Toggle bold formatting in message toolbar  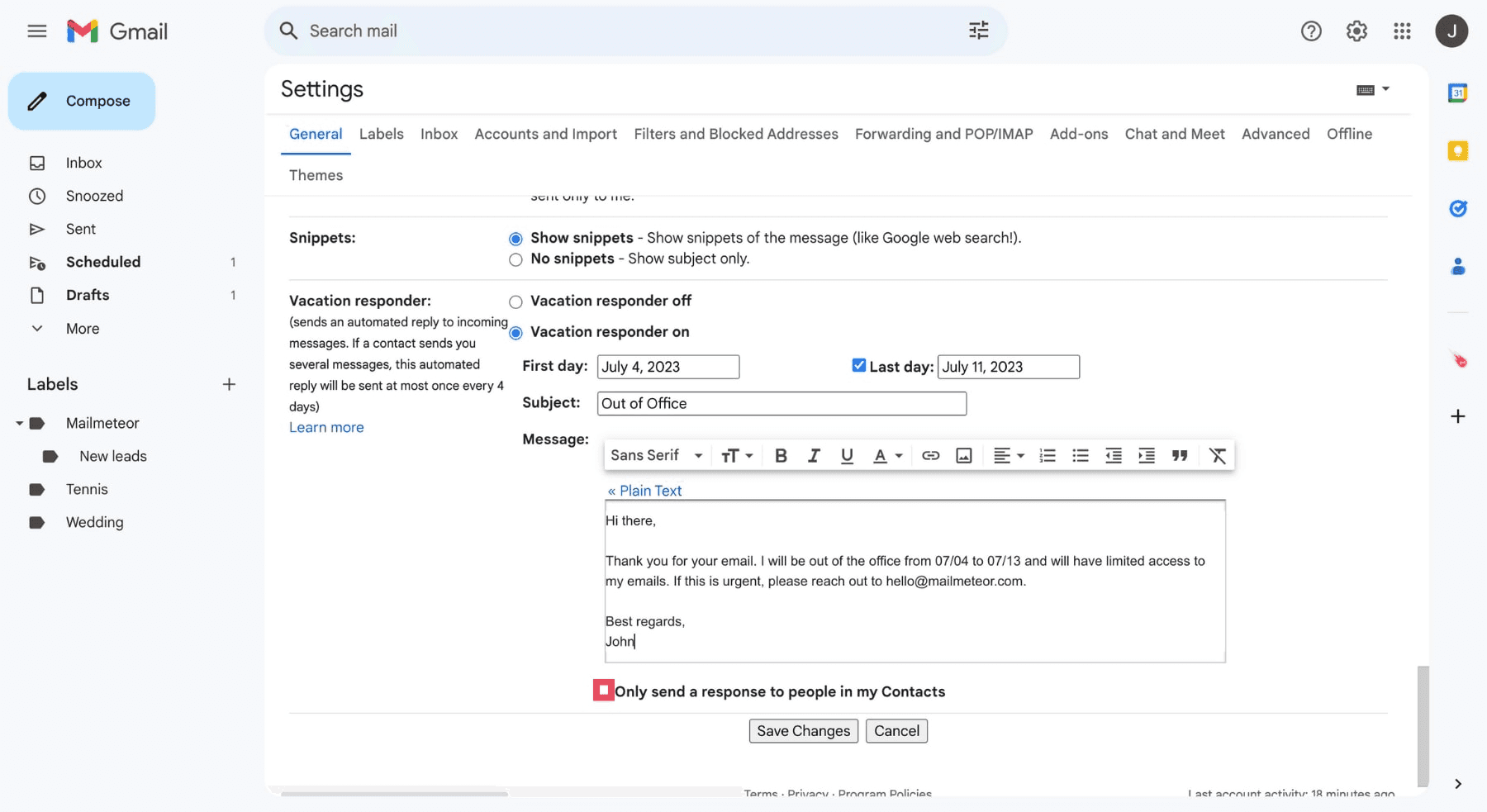pos(781,455)
